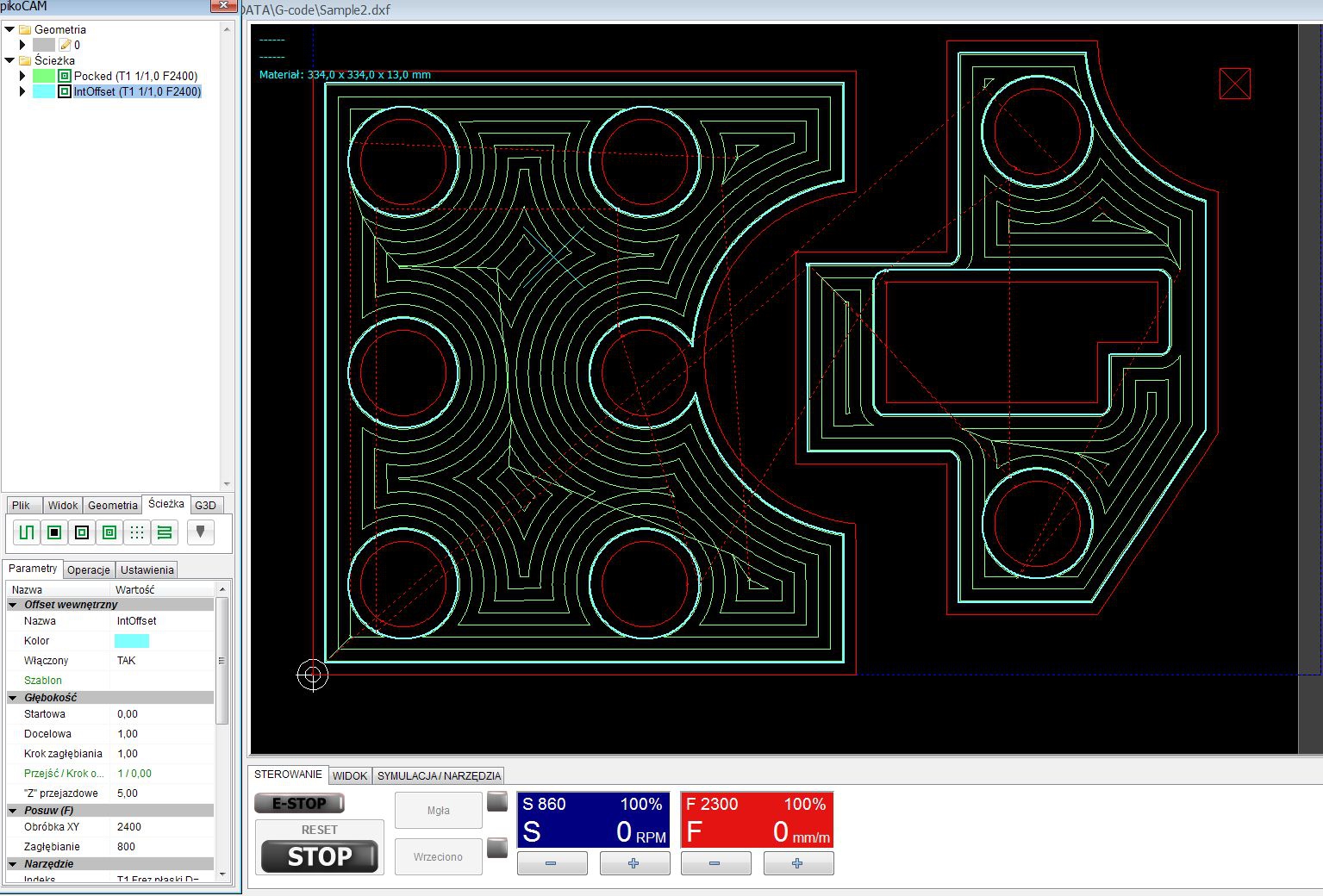This screenshot has width=1323, height=896.
Task: Click the Obróbka XY value 2400
Action: coord(163,827)
